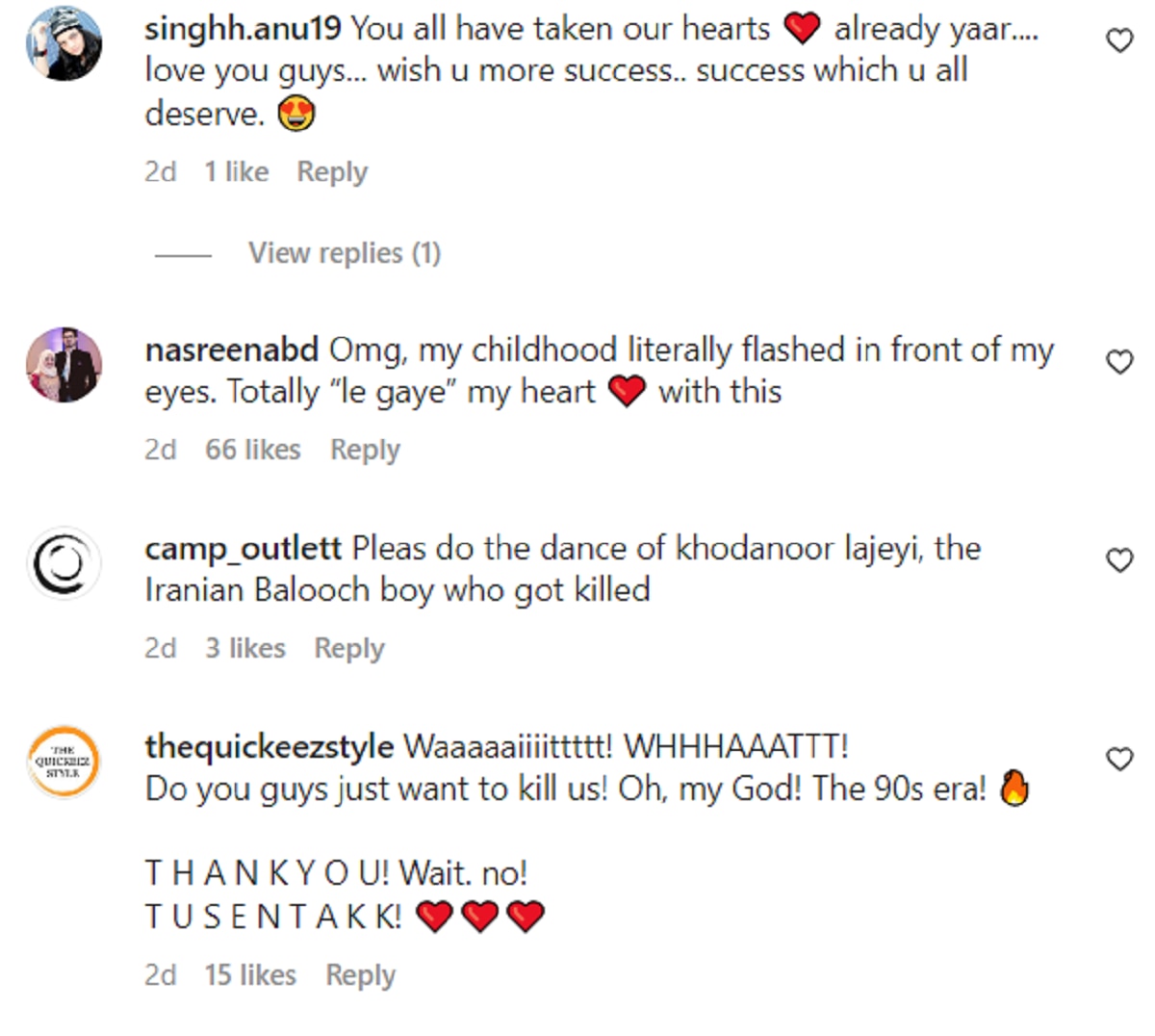Viewport: 1155px width, 1036px height.
Task: Open the singhh.anu19 username link
Action: click(x=243, y=29)
